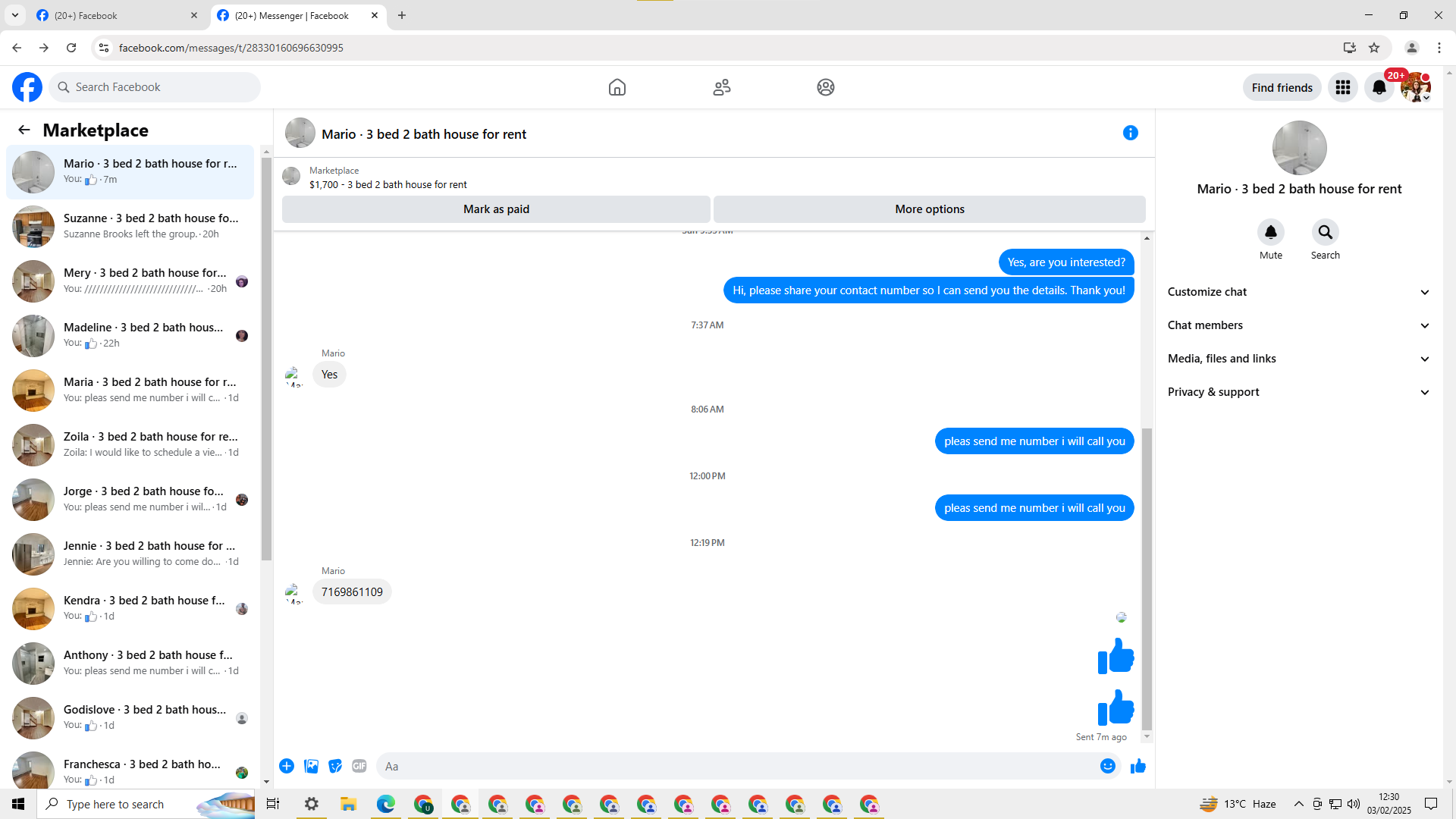The image size is (1456, 819).
Task: Open Suzanne's conversation
Action: (130, 226)
